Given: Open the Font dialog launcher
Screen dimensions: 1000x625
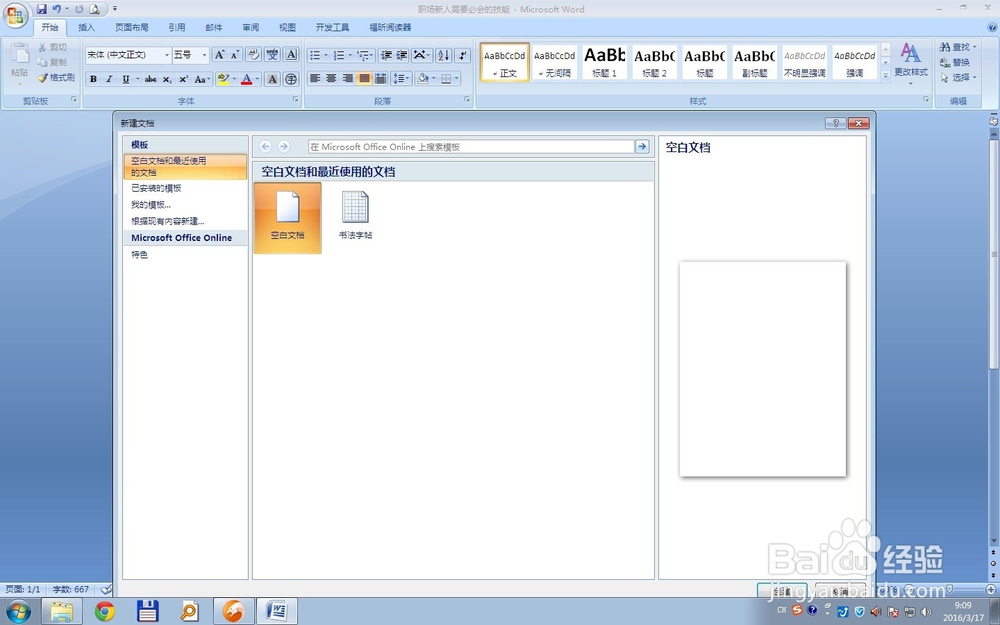Looking at the screenshot, I should pyautogui.click(x=296, y=100).
